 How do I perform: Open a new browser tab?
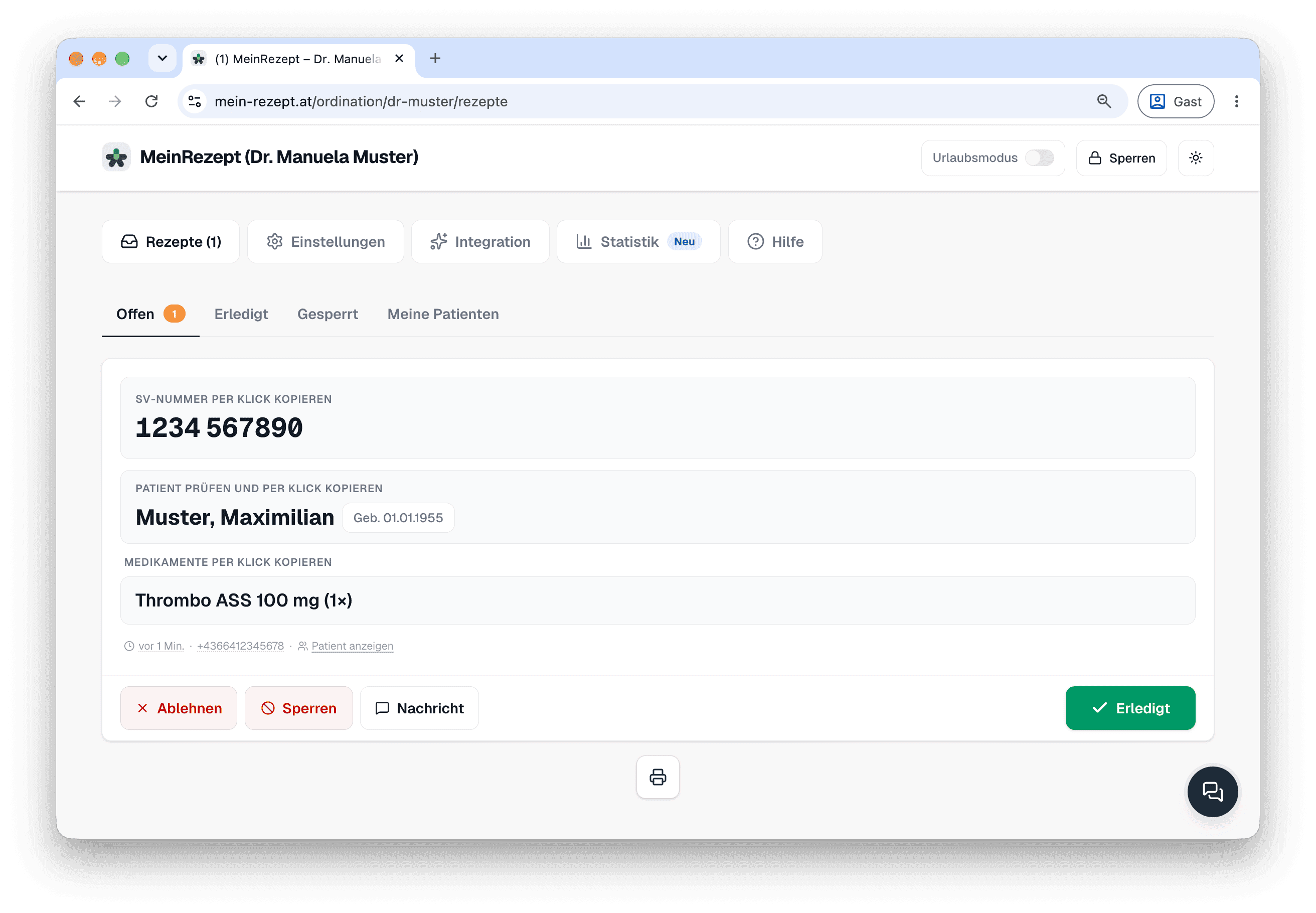tap(435, 58)
